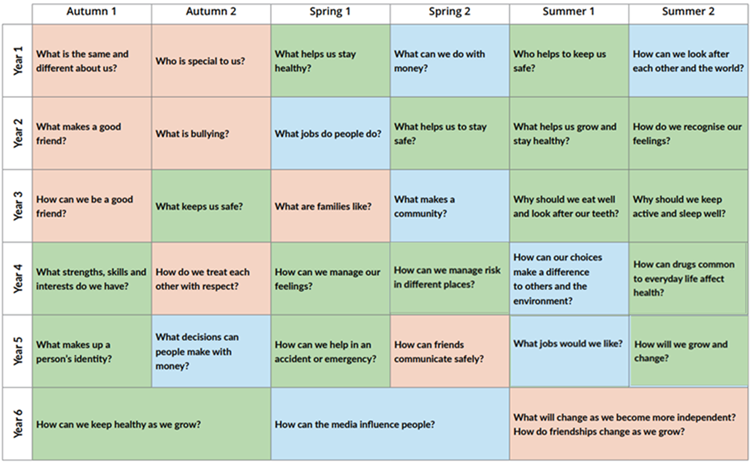Select 'How can the media influence people?' cell
Screen dimensions: 752x462
click(x=390, y=424)
